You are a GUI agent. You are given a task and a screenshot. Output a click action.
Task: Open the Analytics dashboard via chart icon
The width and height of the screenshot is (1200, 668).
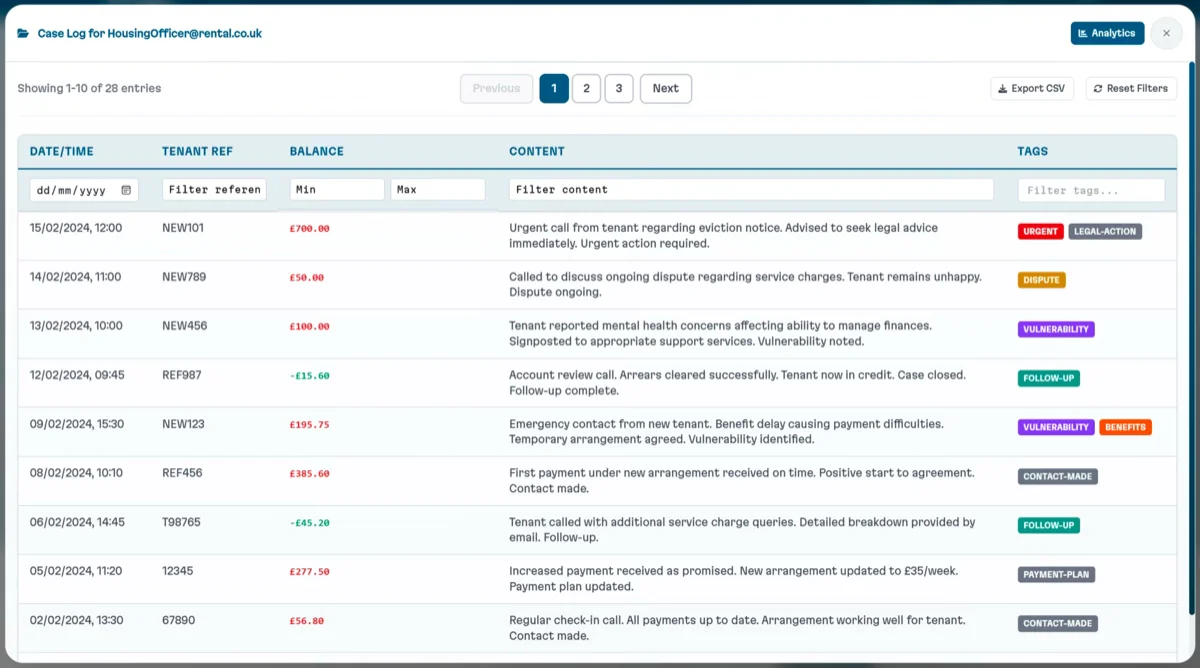coord(1084,32)
